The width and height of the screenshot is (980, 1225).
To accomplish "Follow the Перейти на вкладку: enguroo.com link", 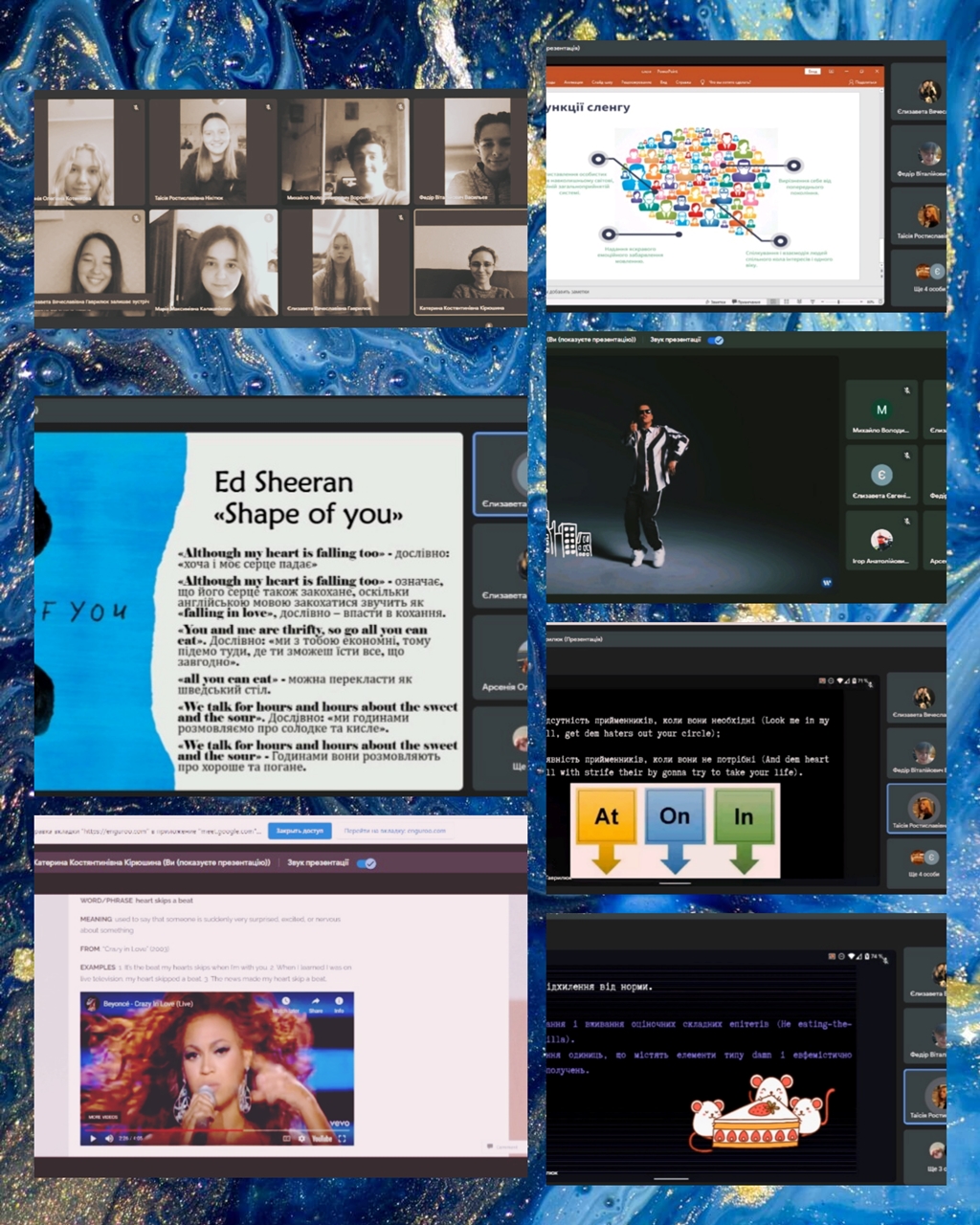I will coord(394,831).
